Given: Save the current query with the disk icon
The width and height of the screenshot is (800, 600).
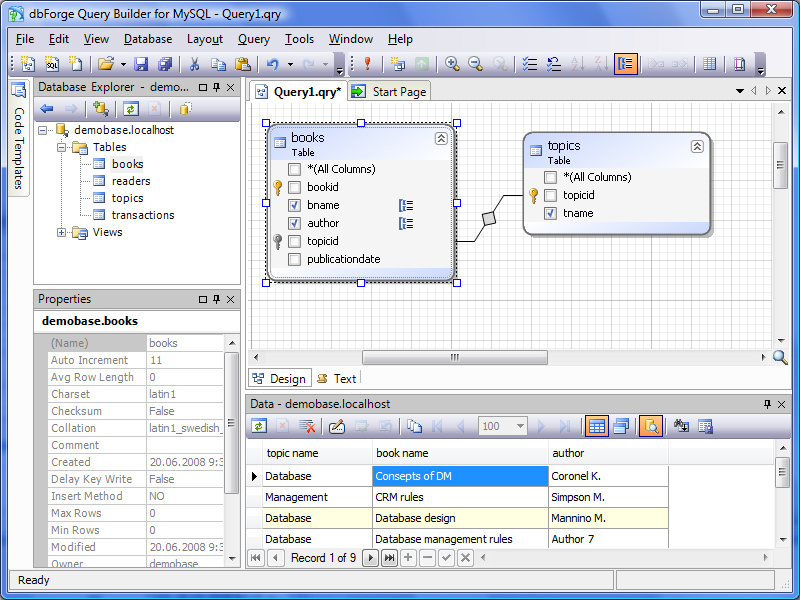Looking at the screenshot, I should tap(141, 64).
